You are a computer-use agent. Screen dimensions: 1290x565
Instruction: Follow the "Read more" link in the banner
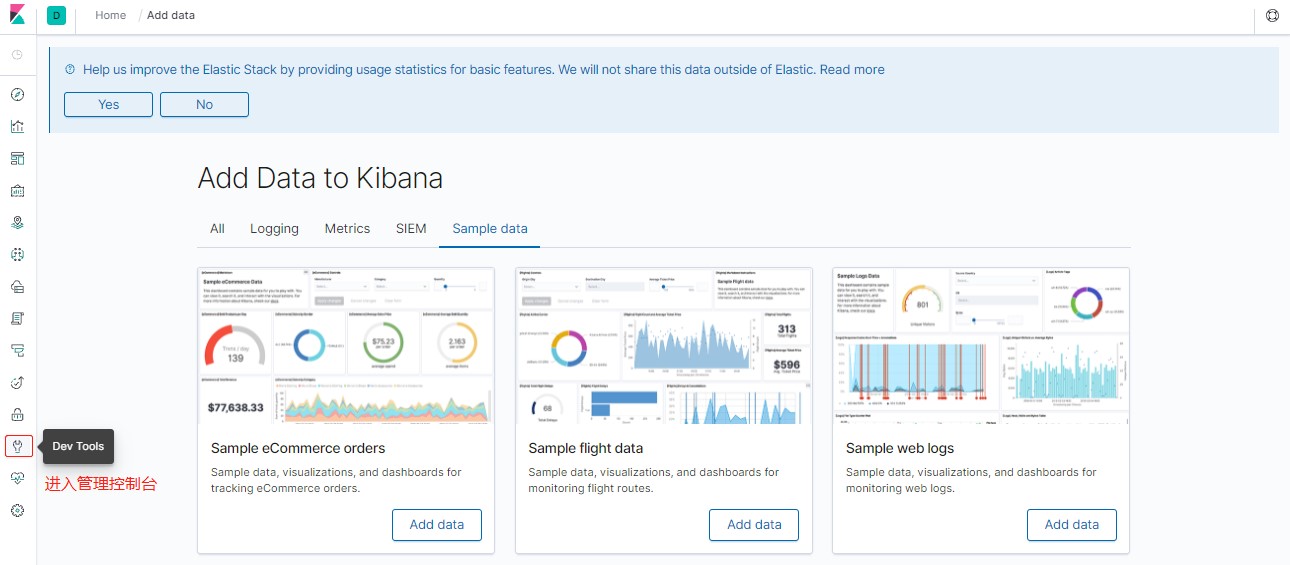852,70
